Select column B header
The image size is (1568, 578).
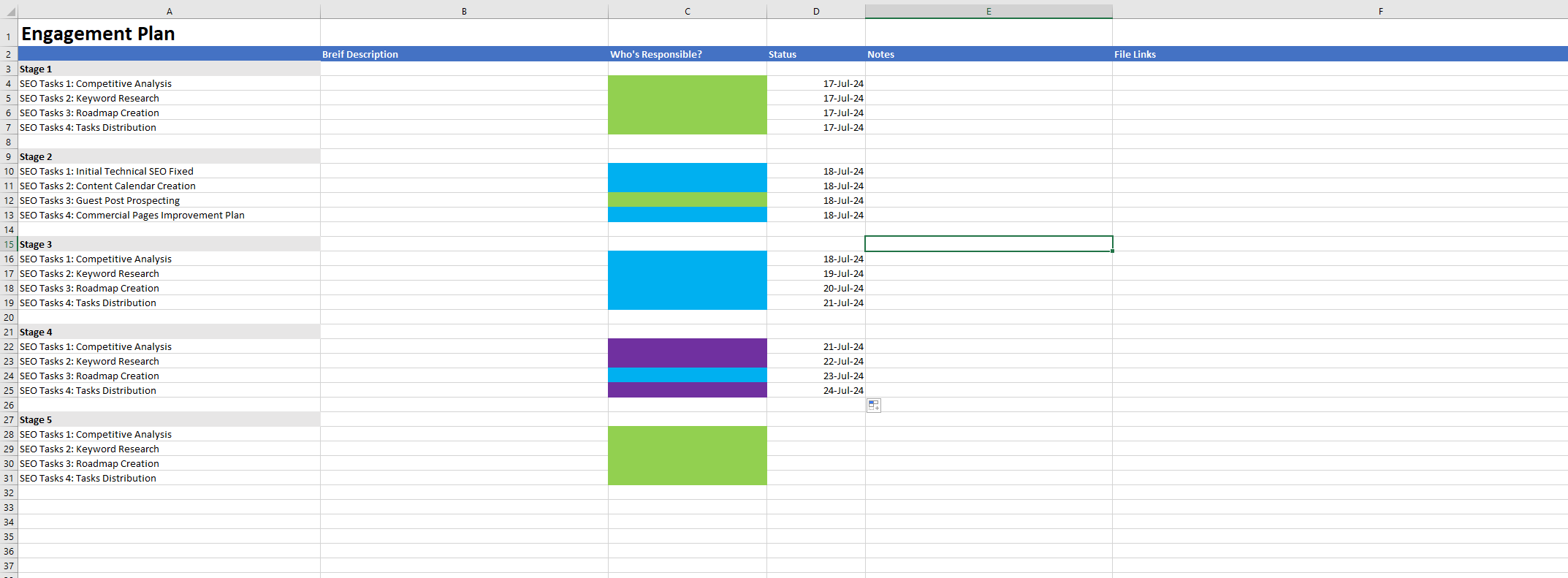tap(464, 11)
